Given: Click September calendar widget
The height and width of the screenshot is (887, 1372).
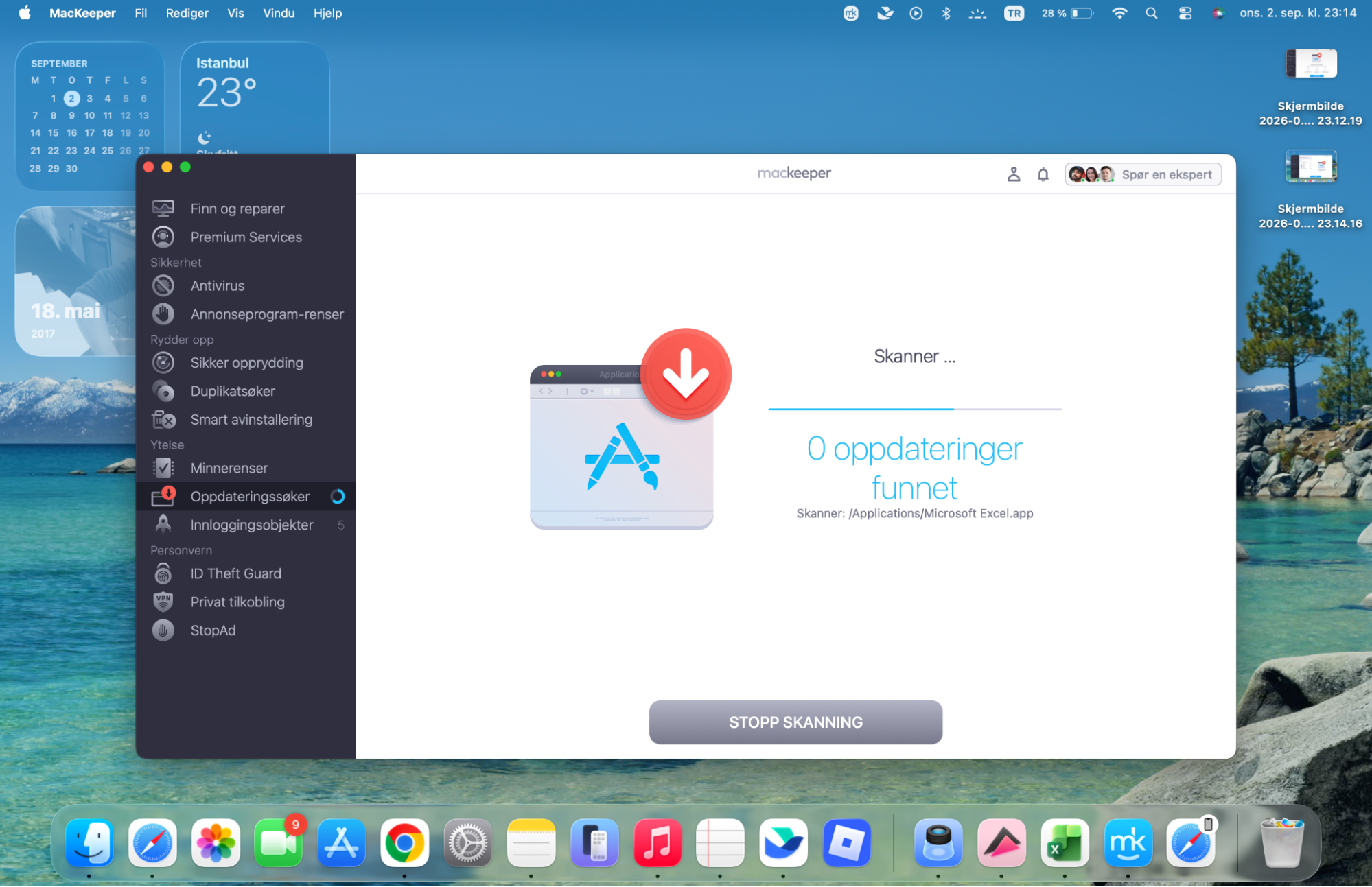Looking at the screenshot, I should (x=90, y=115).
